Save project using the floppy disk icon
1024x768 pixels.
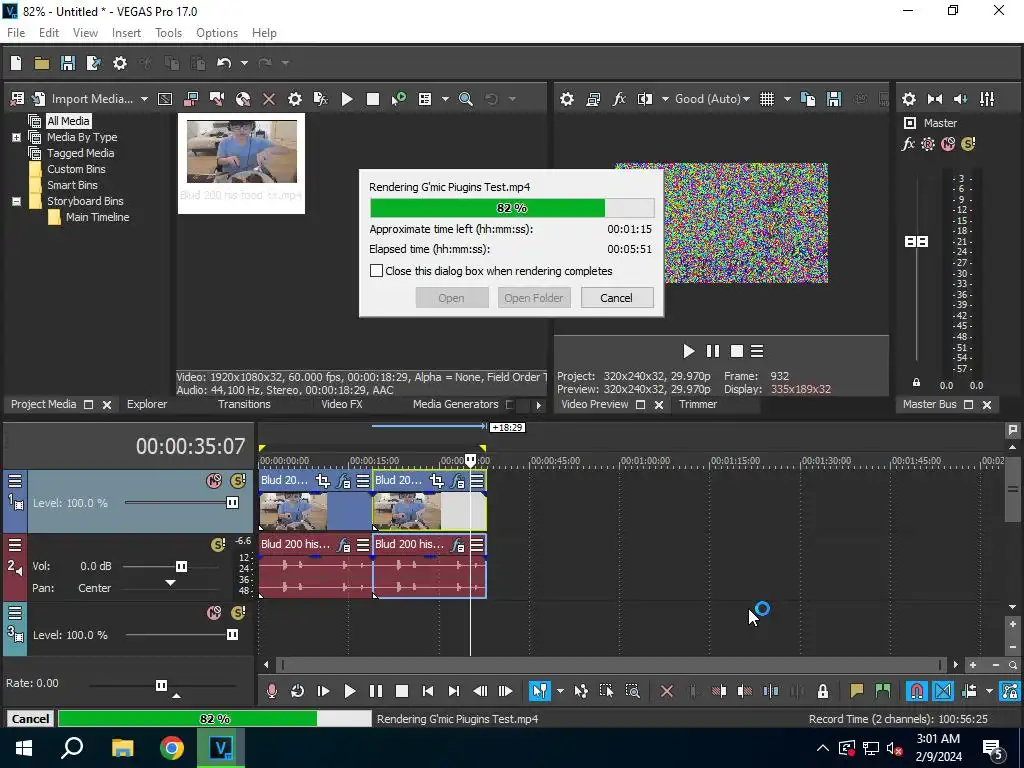click(x=68, y=63)
